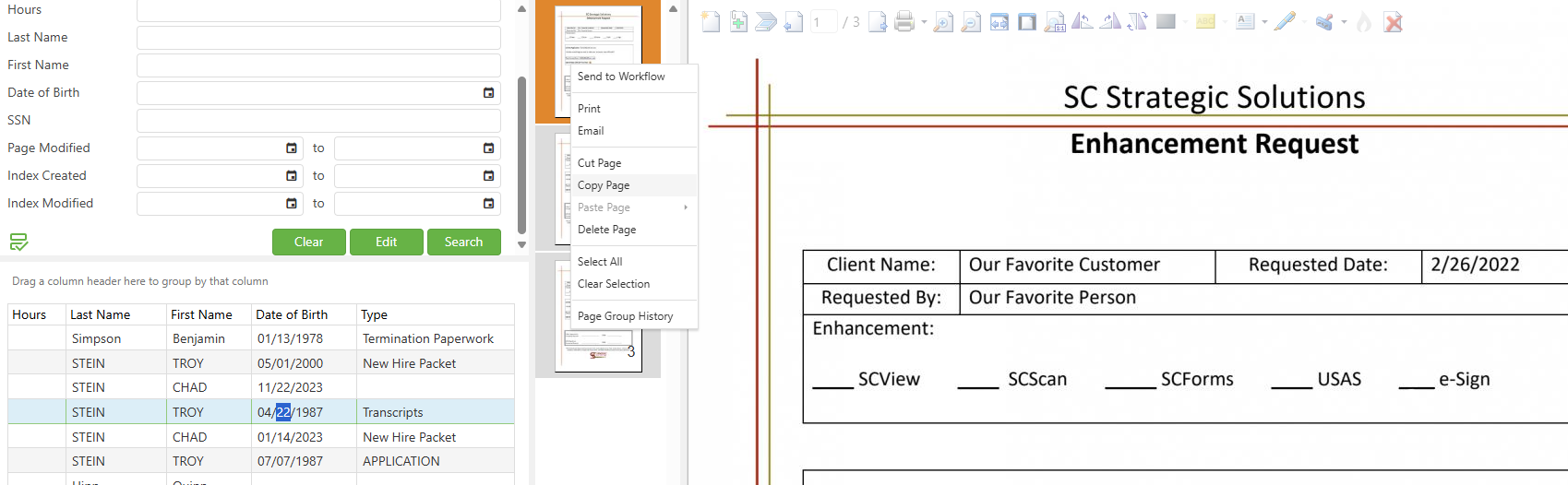This screenshot has height=485, width=1568.
Task: Sort results by the Type column header
Action: [375, 314]
